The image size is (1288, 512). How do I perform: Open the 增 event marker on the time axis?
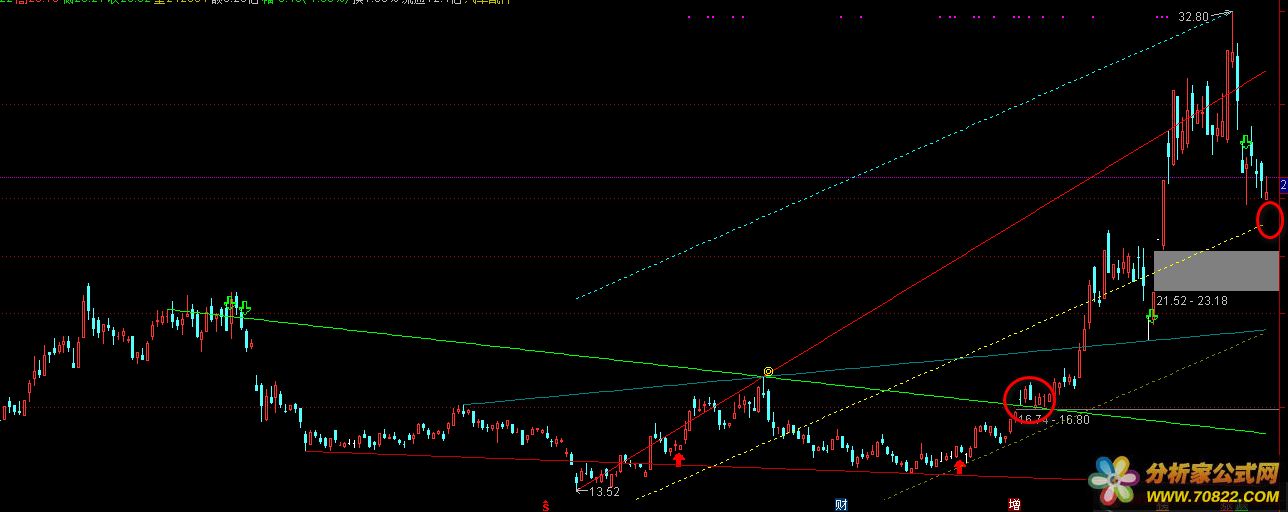point(1015,505)
